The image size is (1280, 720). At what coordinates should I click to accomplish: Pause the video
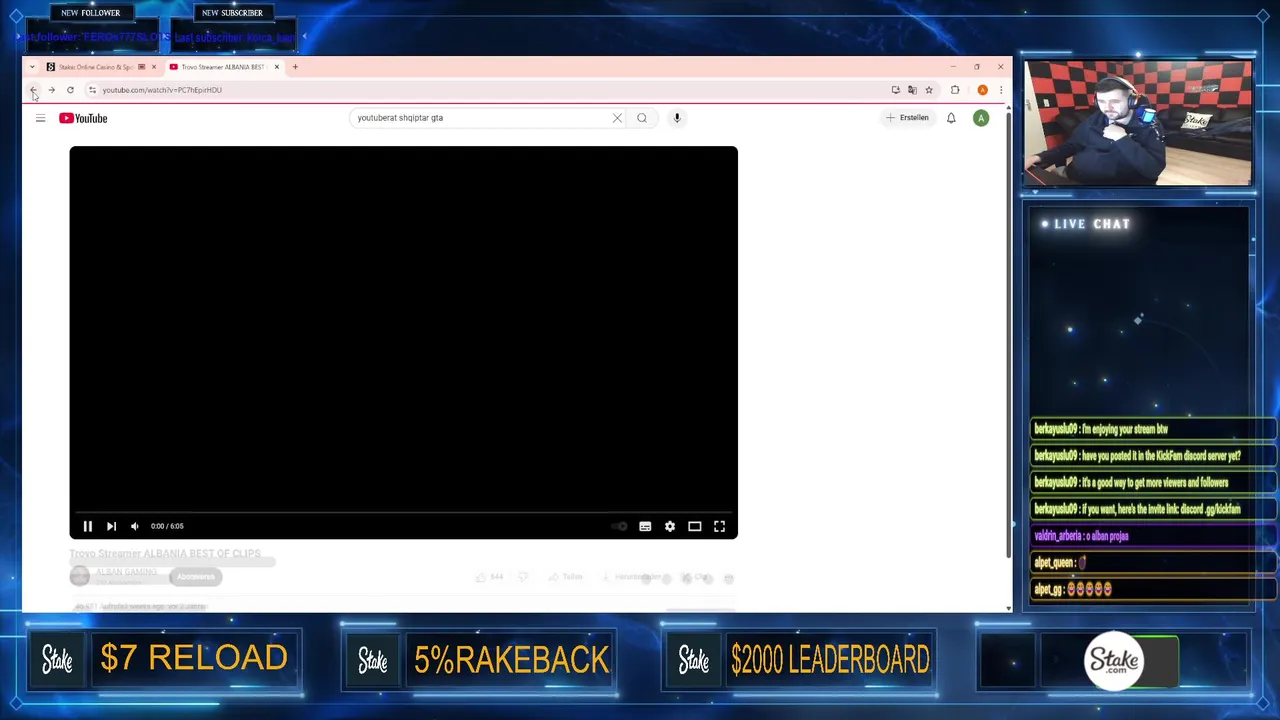87,526
